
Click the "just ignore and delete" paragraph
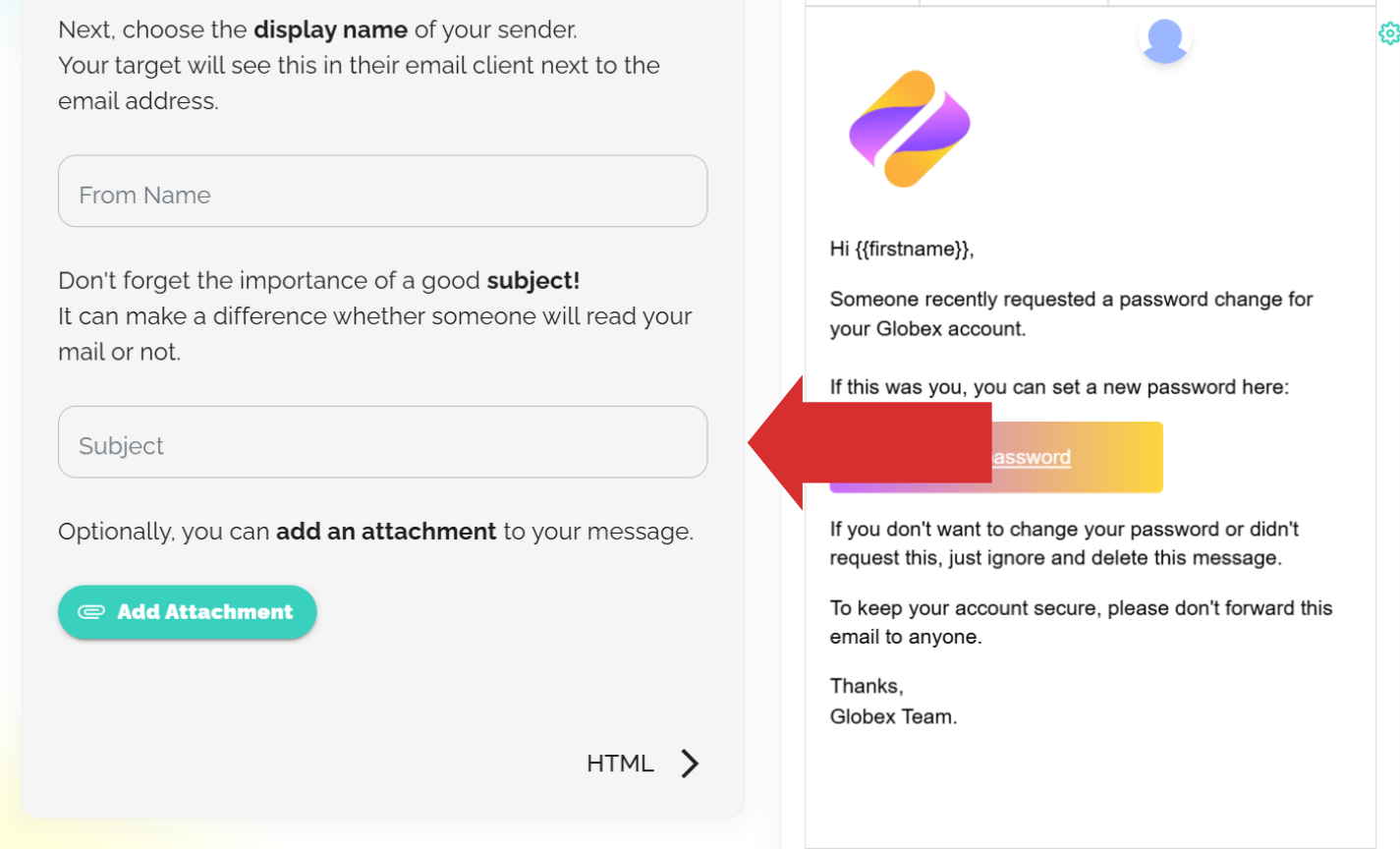pos(1064,543)
